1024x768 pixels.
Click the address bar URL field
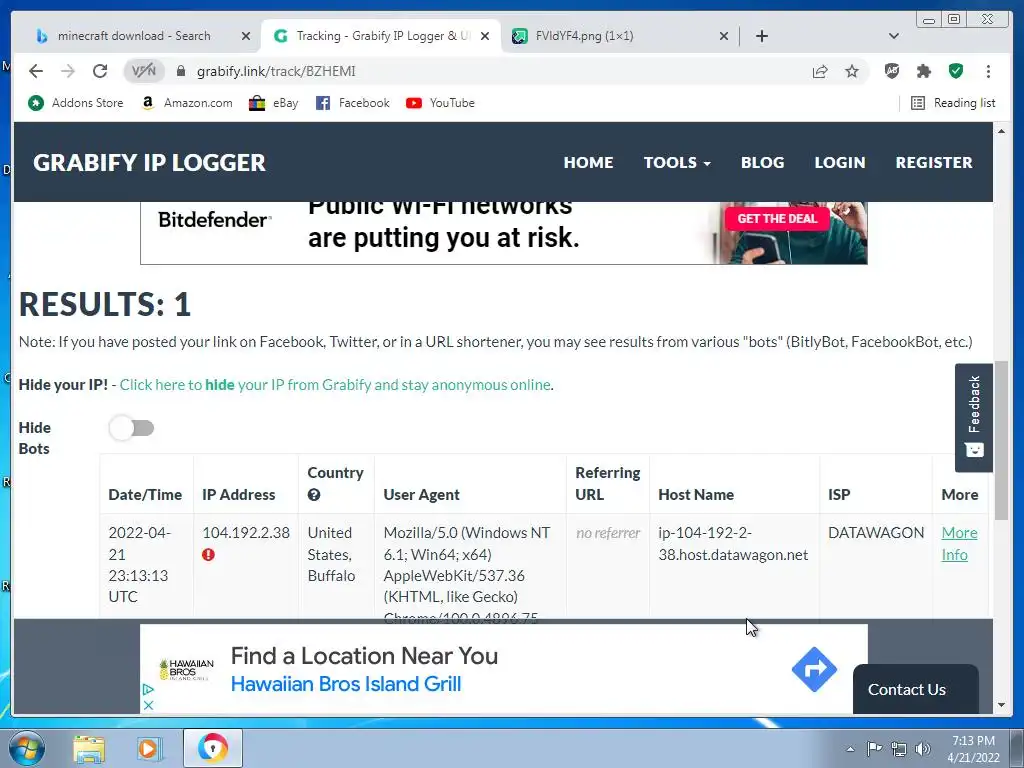click(x=496, y=71)
